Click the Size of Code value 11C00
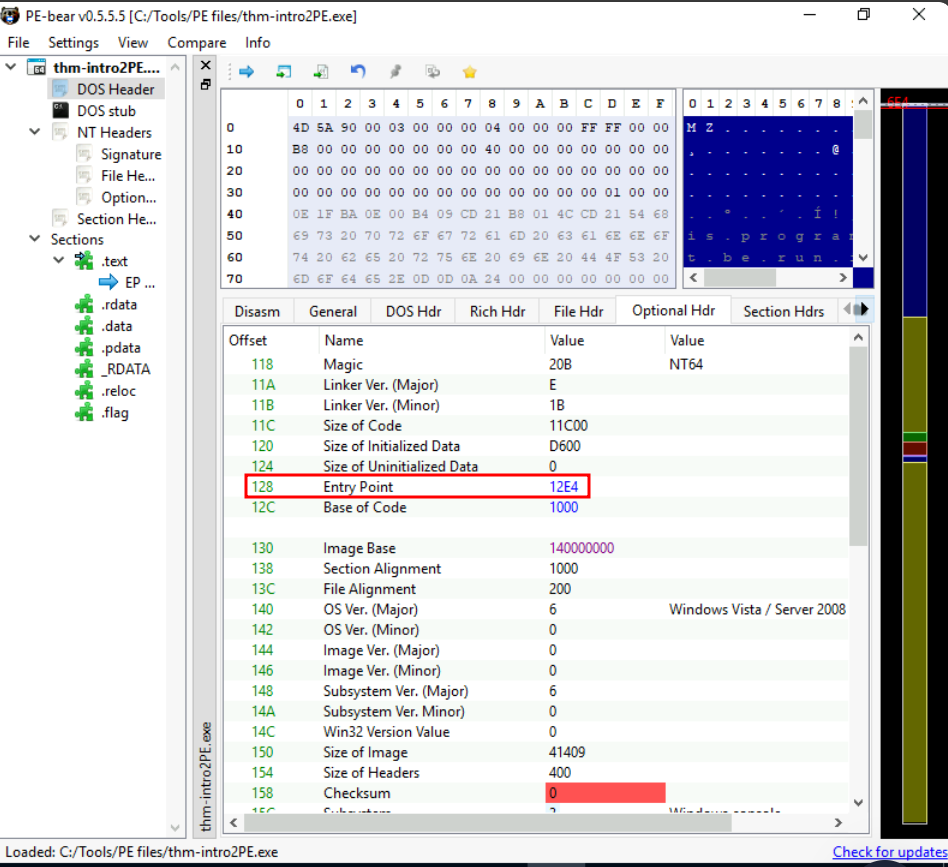This screenshot has height=867, width=948. pyautogui.click(x=568, y=426)
